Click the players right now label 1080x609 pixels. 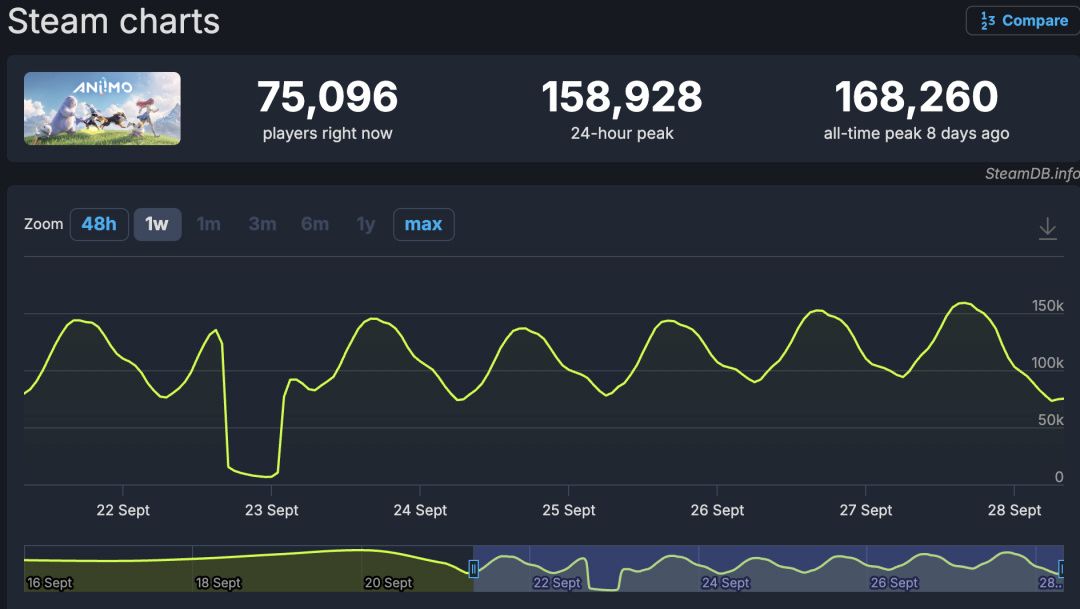point(328,133)
